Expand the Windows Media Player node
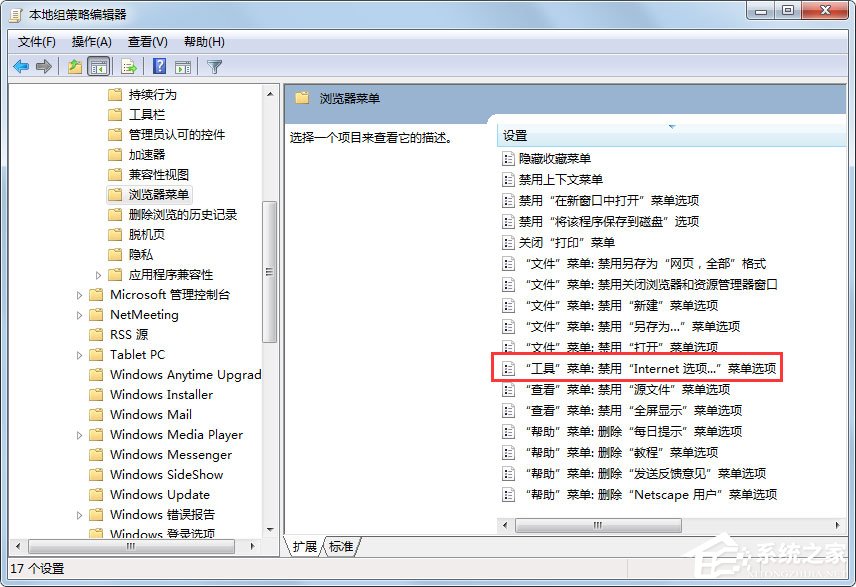 [x=80, y=434]
